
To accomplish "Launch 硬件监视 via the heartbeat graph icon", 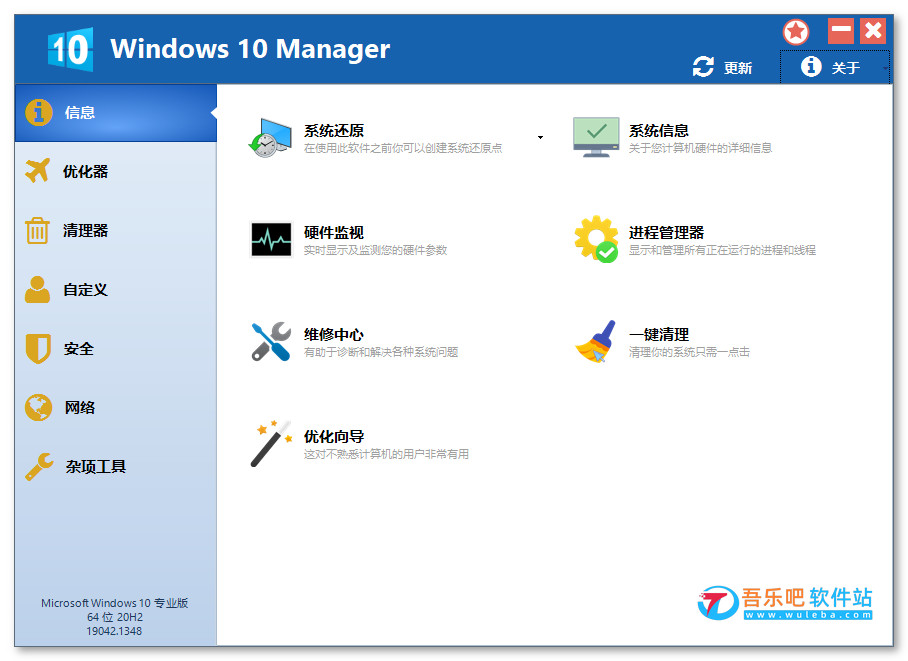I will pos(271,239).
